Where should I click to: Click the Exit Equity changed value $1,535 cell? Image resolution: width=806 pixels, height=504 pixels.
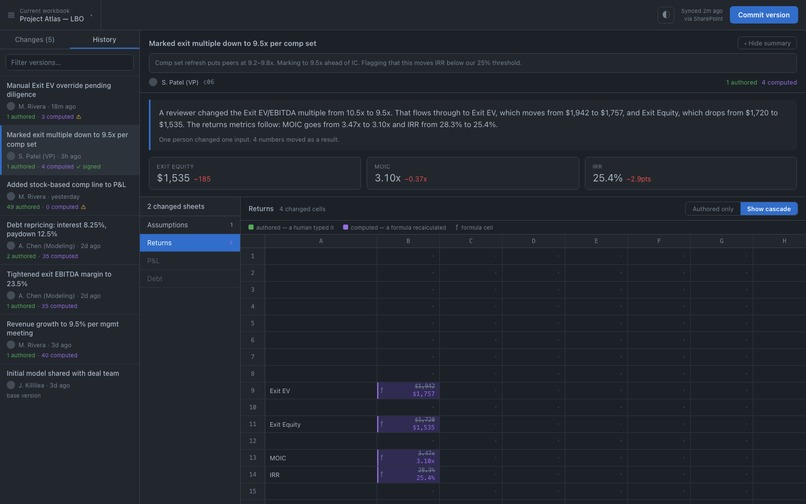tap(408, 424)
